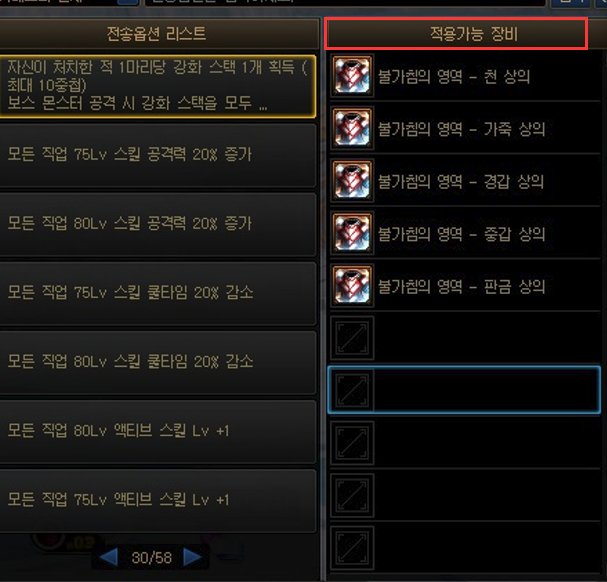Select 모든 직업 75Lv 스킬 공격력 20% 증가
This screenshot has width=607, height=582.
tap(158, 155)
